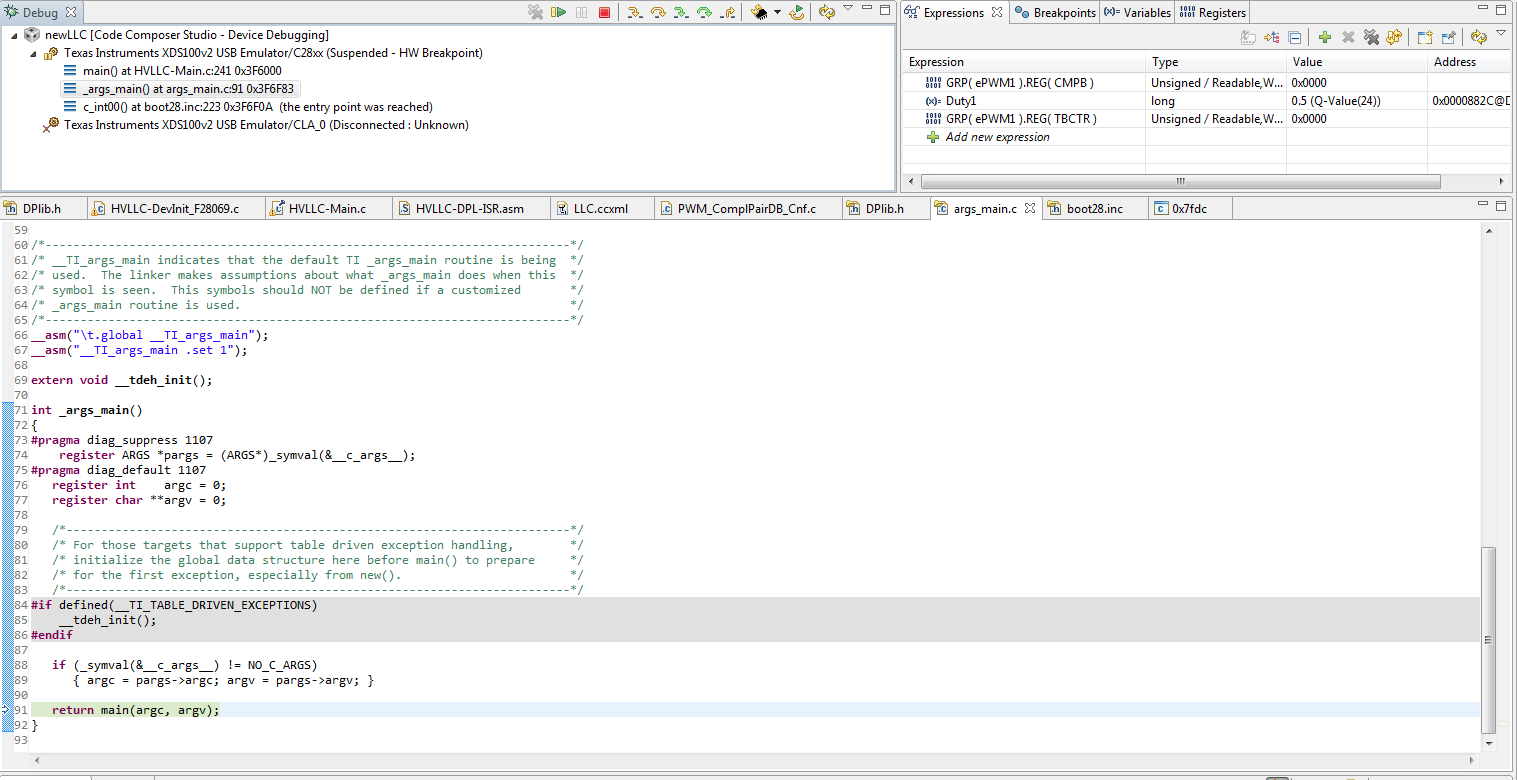Click 'Add new expression' row
1517x780 pixels.
[997, 137]
